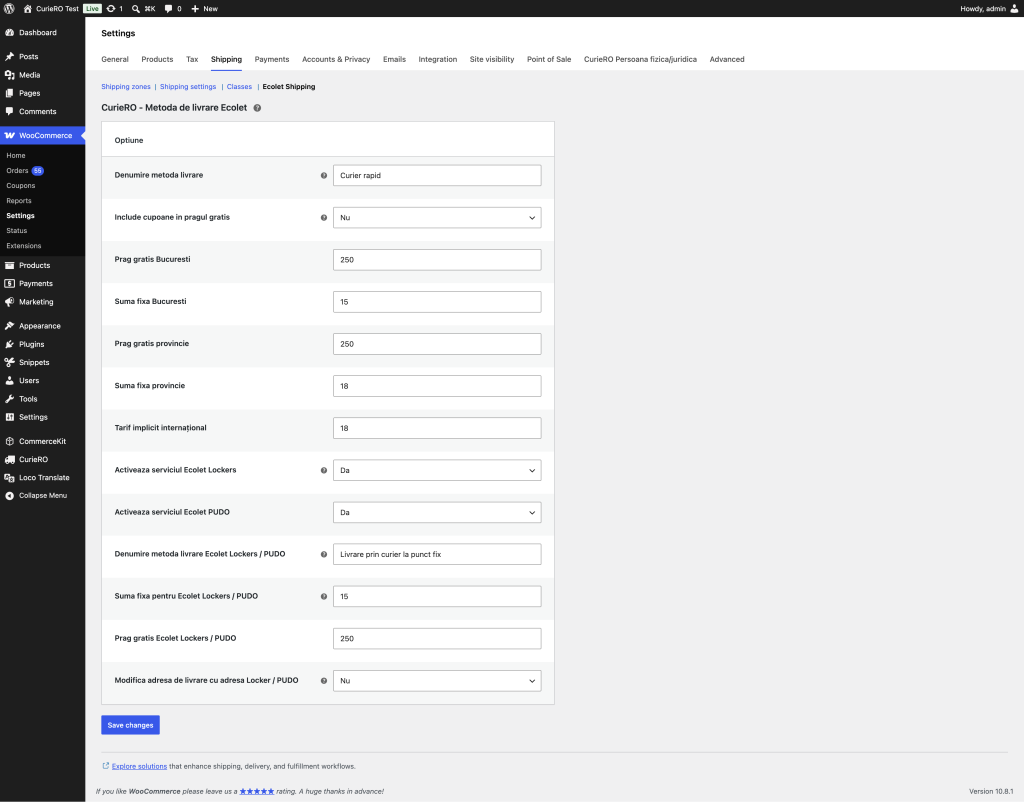Open Accounts & Privacy tab
1024x802 pixels.
click(x=336, y=59)
